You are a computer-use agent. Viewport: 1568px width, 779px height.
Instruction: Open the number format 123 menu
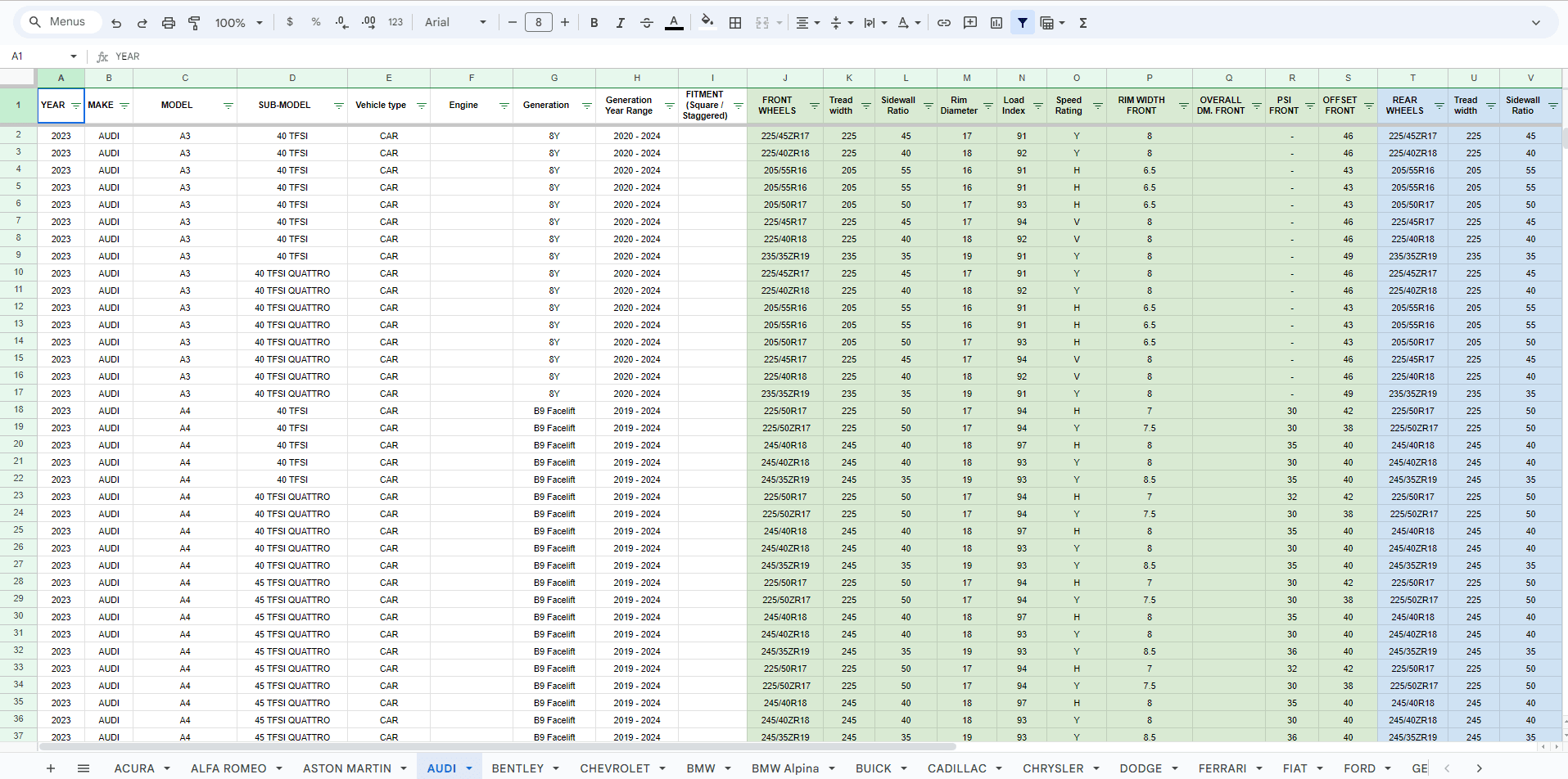(x=395, y=22)
